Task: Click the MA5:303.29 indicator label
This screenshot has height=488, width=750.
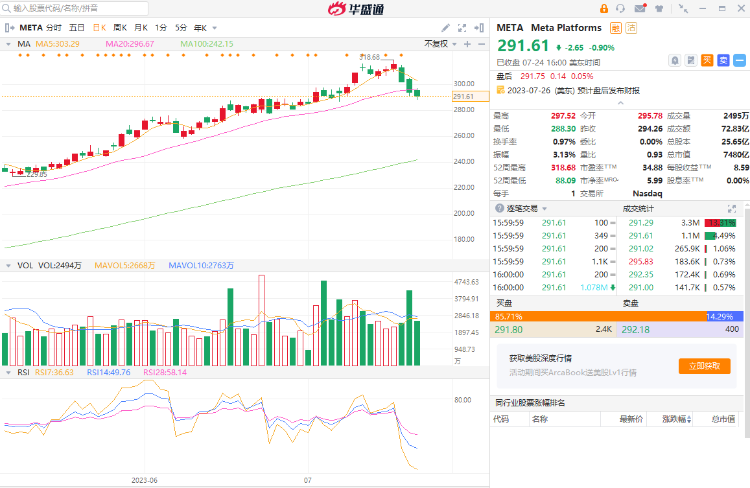Action: [x=57, y=44]
